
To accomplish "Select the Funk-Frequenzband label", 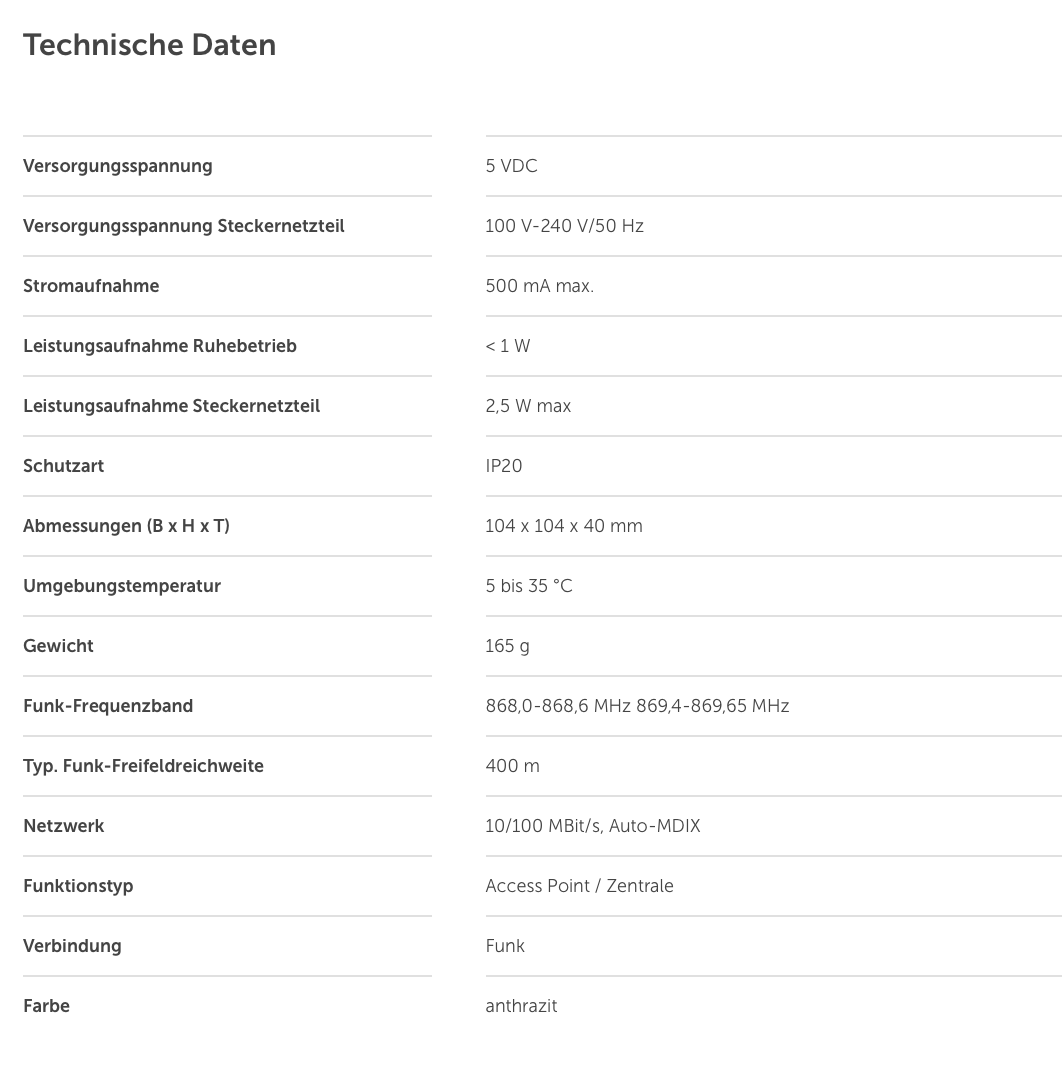I will pos(108,706).
